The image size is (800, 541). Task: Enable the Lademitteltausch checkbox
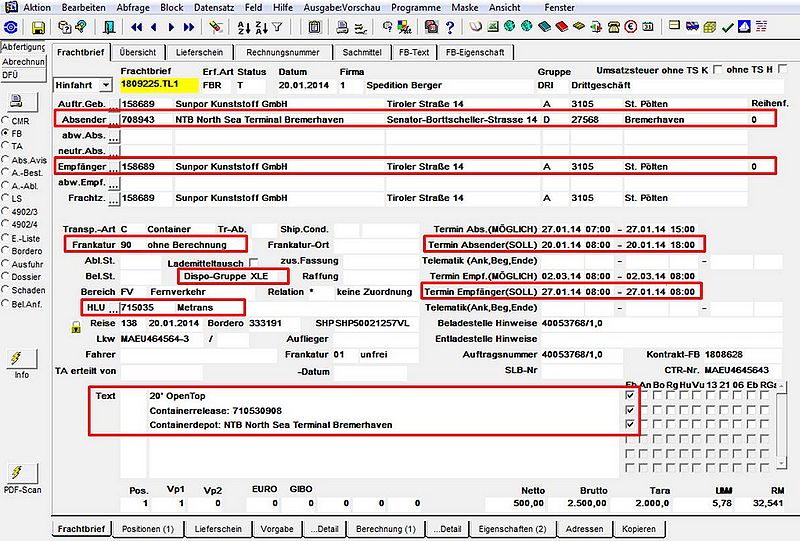[x=253, y=262]
